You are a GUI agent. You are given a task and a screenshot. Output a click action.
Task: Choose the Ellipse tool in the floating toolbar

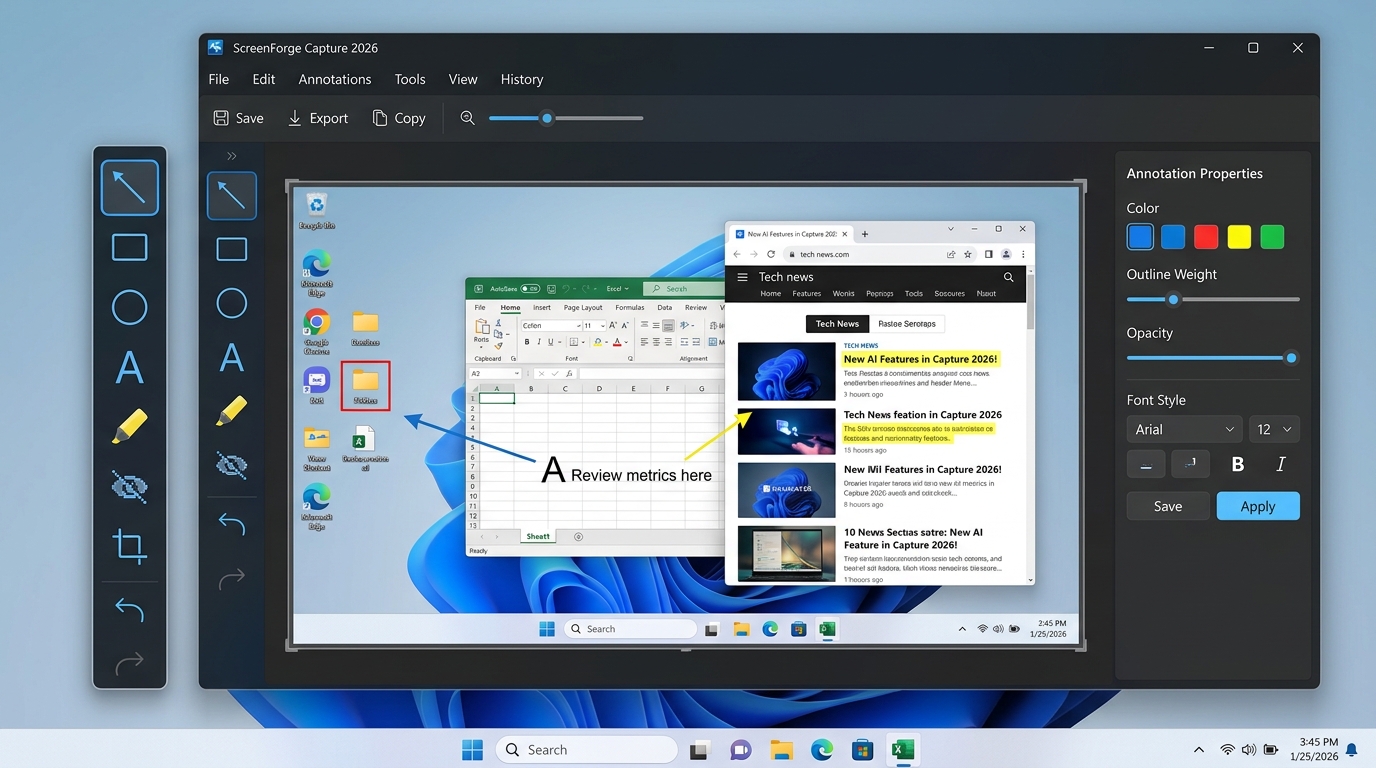click(x=130, y=307)
